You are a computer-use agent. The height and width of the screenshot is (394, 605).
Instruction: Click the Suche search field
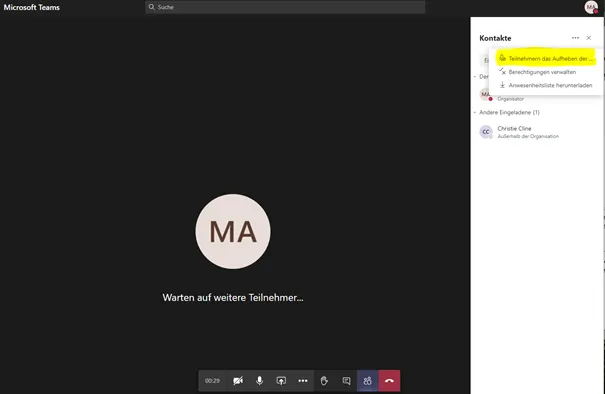285,7
